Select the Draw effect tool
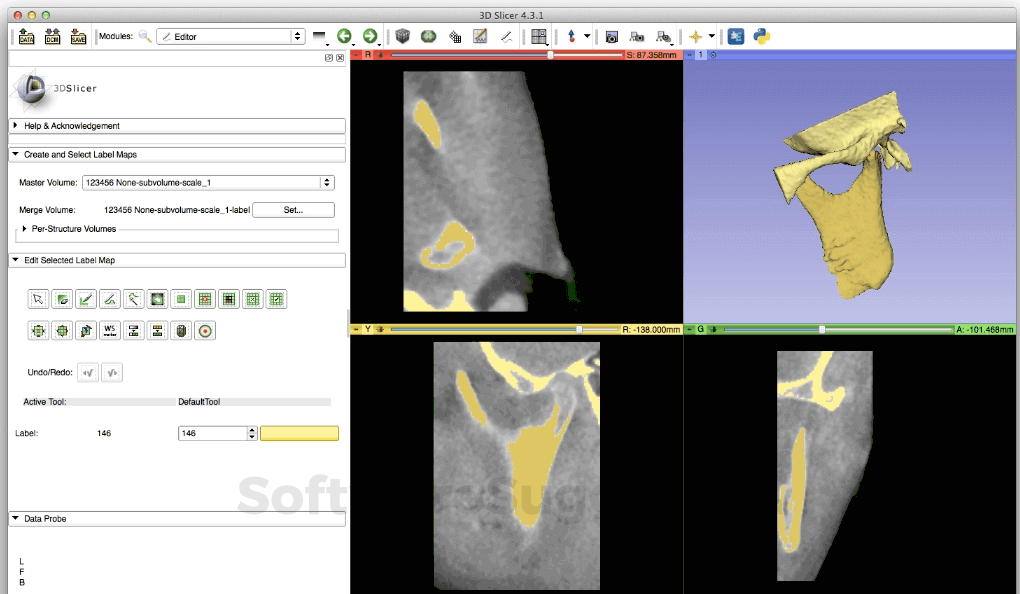 110,298
